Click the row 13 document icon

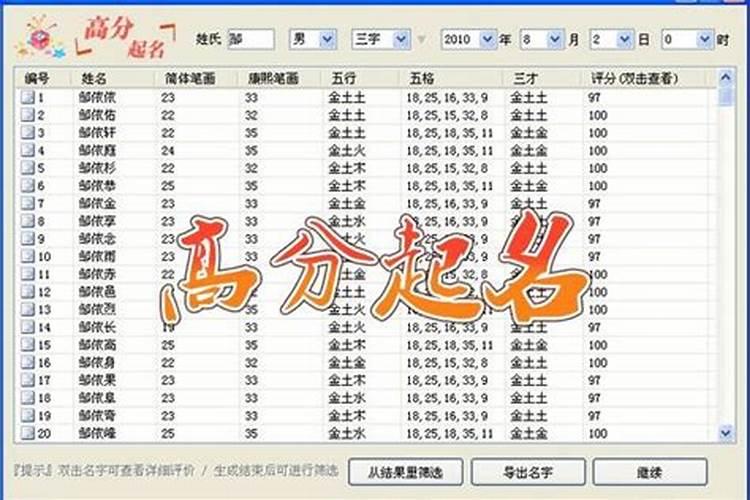click(28, 310)
